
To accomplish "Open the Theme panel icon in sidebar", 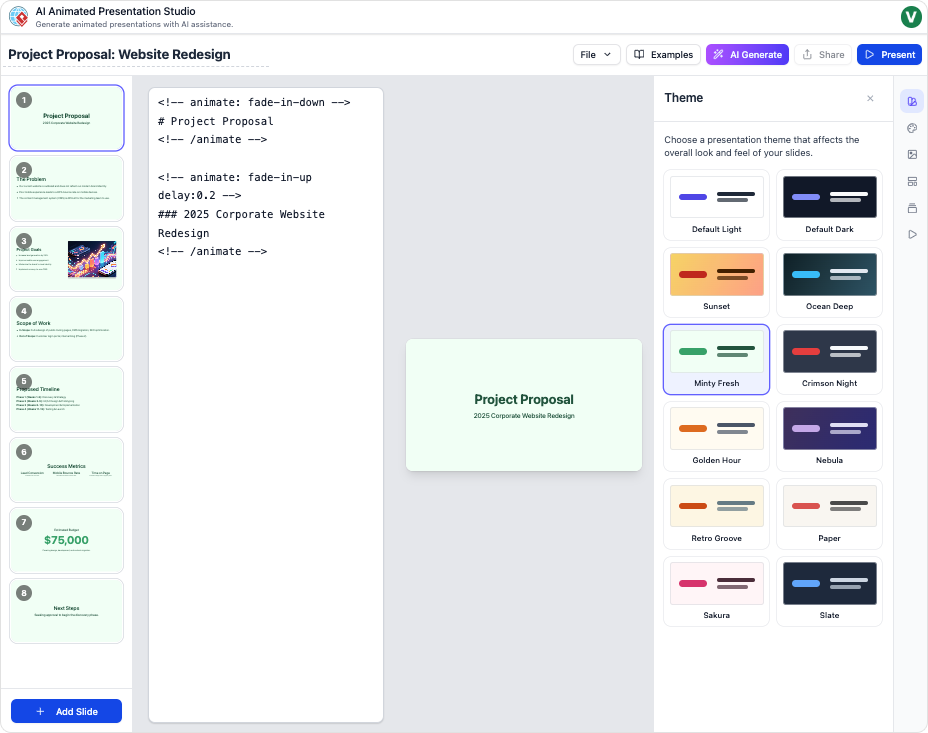I will [x=911, y=101].
